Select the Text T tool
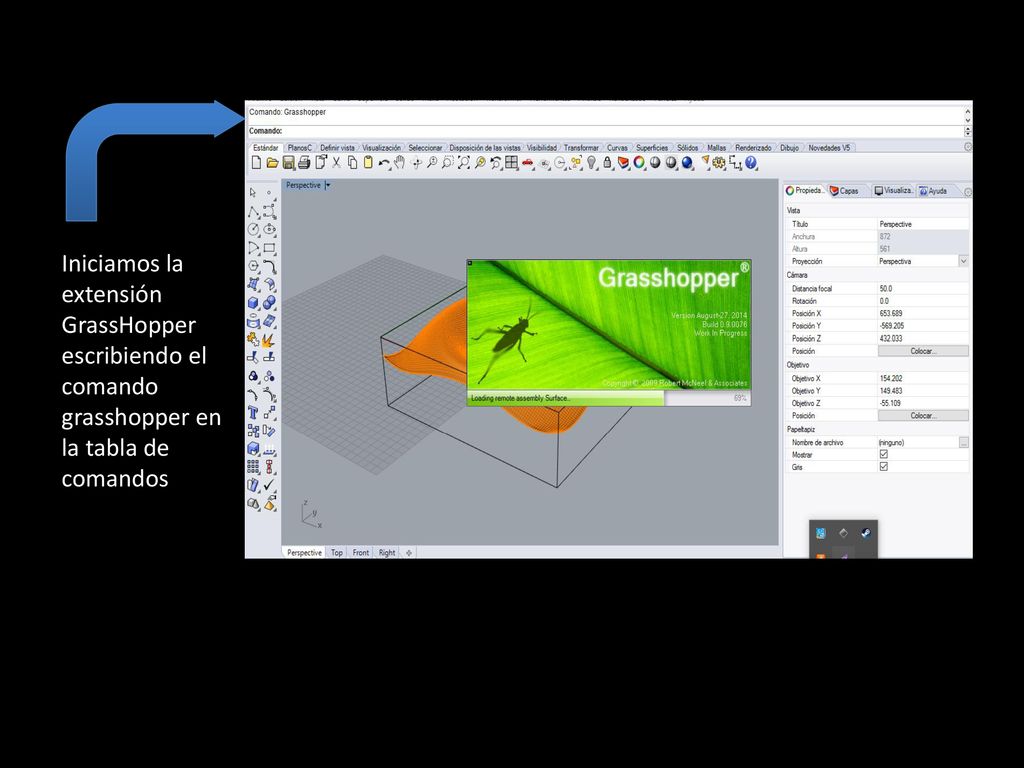Image resolution: width=1024 pixels, height=768 pixels. point(253,412)
